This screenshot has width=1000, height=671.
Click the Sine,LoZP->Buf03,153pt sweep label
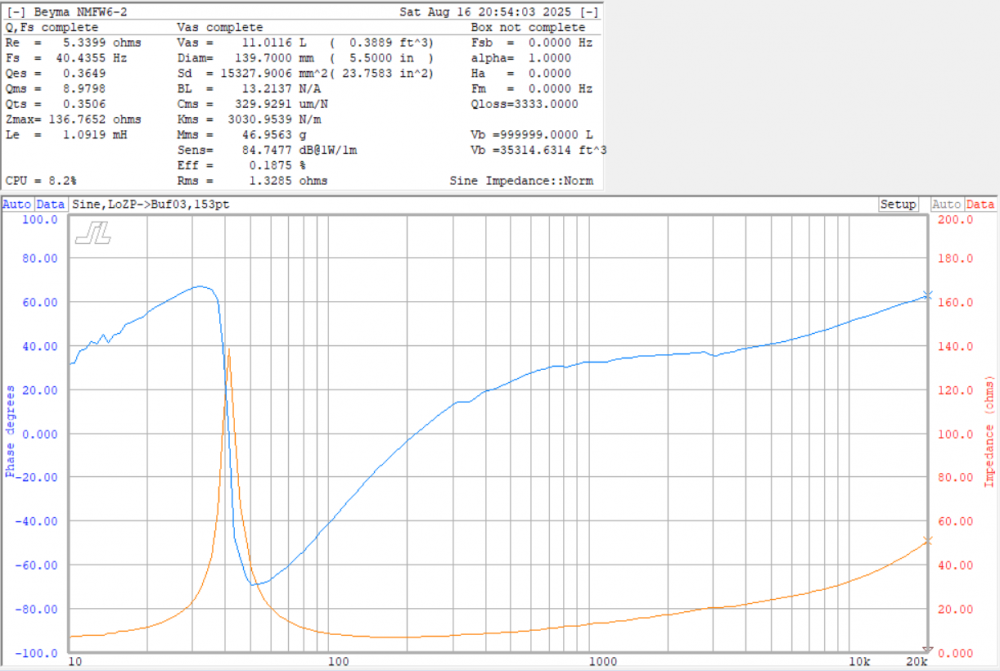(144, 204)
